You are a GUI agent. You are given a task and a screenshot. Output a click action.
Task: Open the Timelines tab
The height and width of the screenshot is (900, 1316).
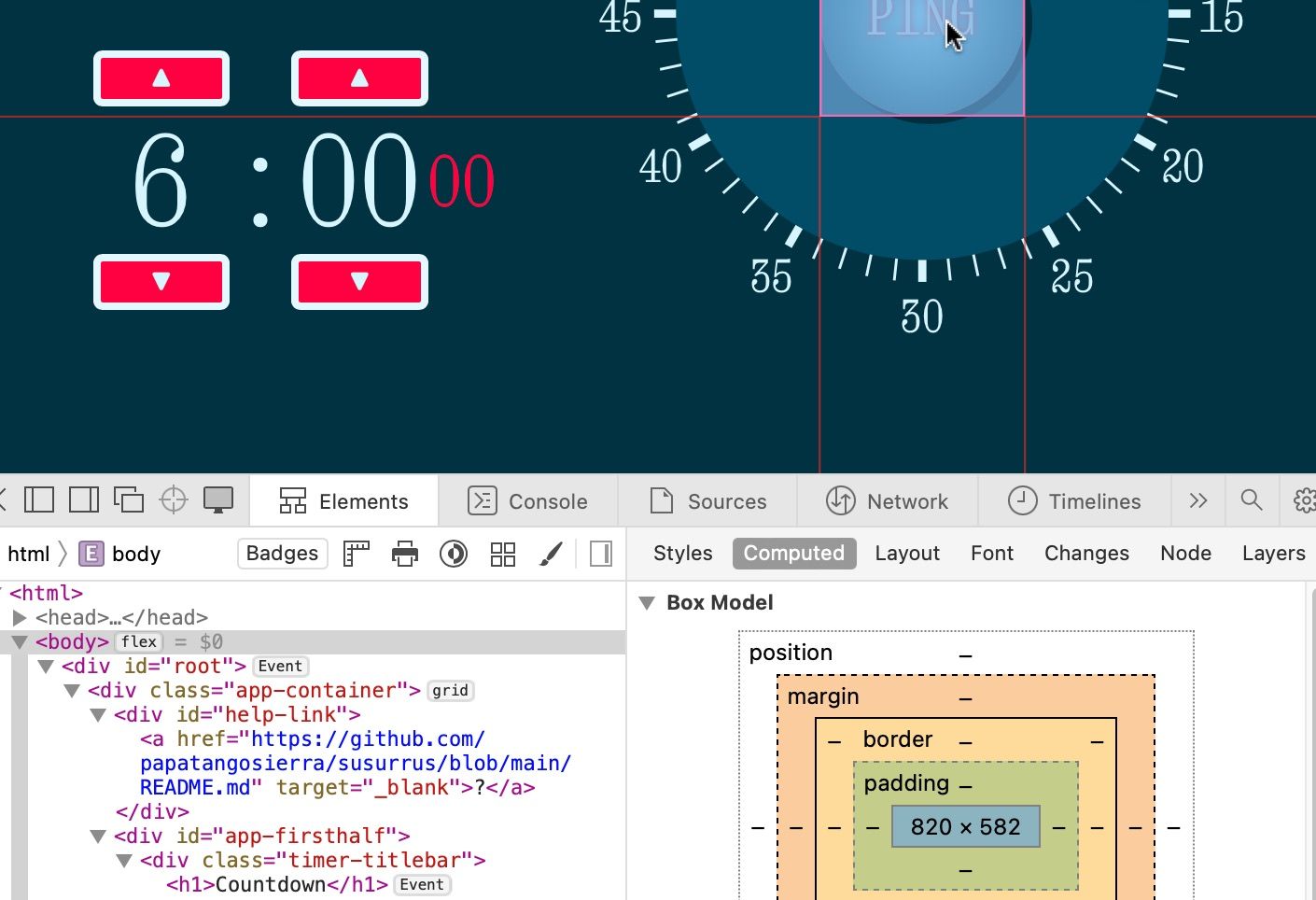click(1074, 501)
